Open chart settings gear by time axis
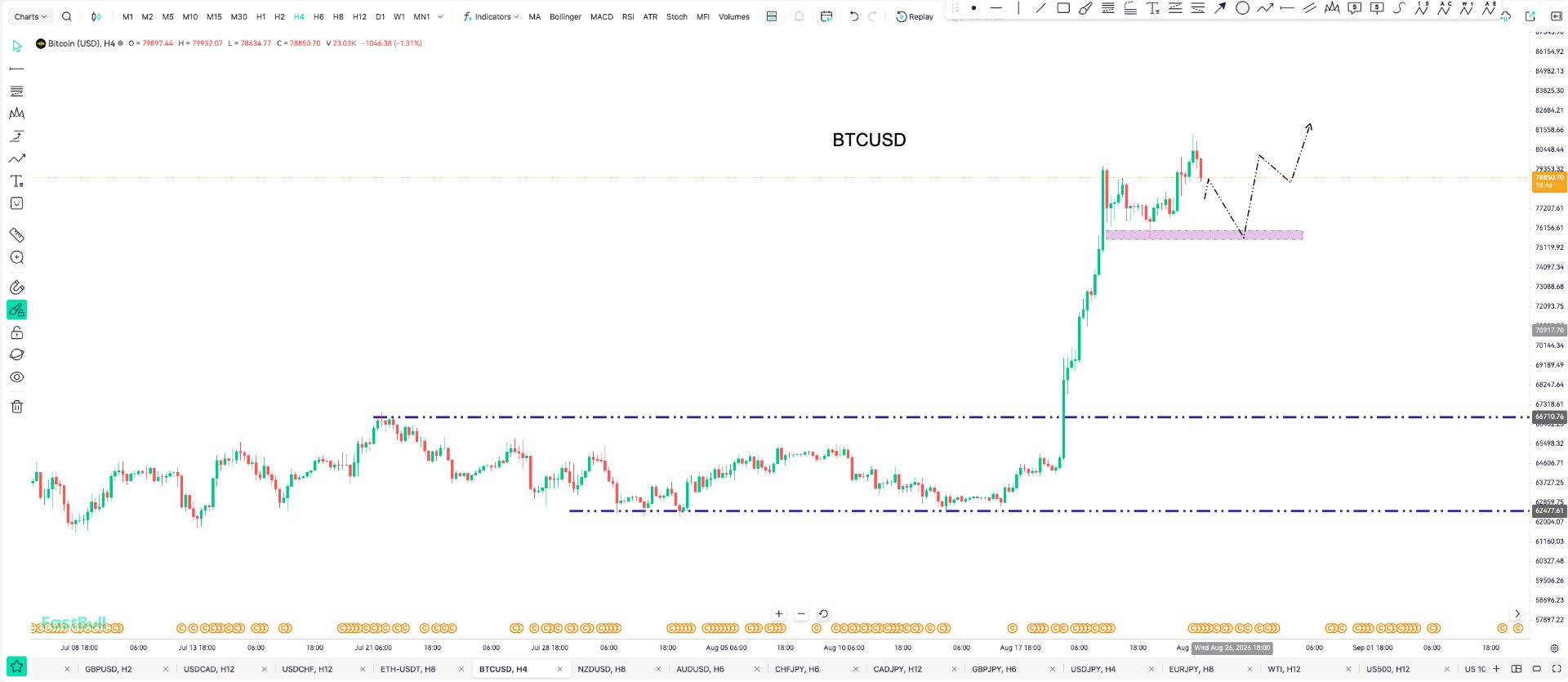The image size is (1568, 682). [x=1556, y=648]
